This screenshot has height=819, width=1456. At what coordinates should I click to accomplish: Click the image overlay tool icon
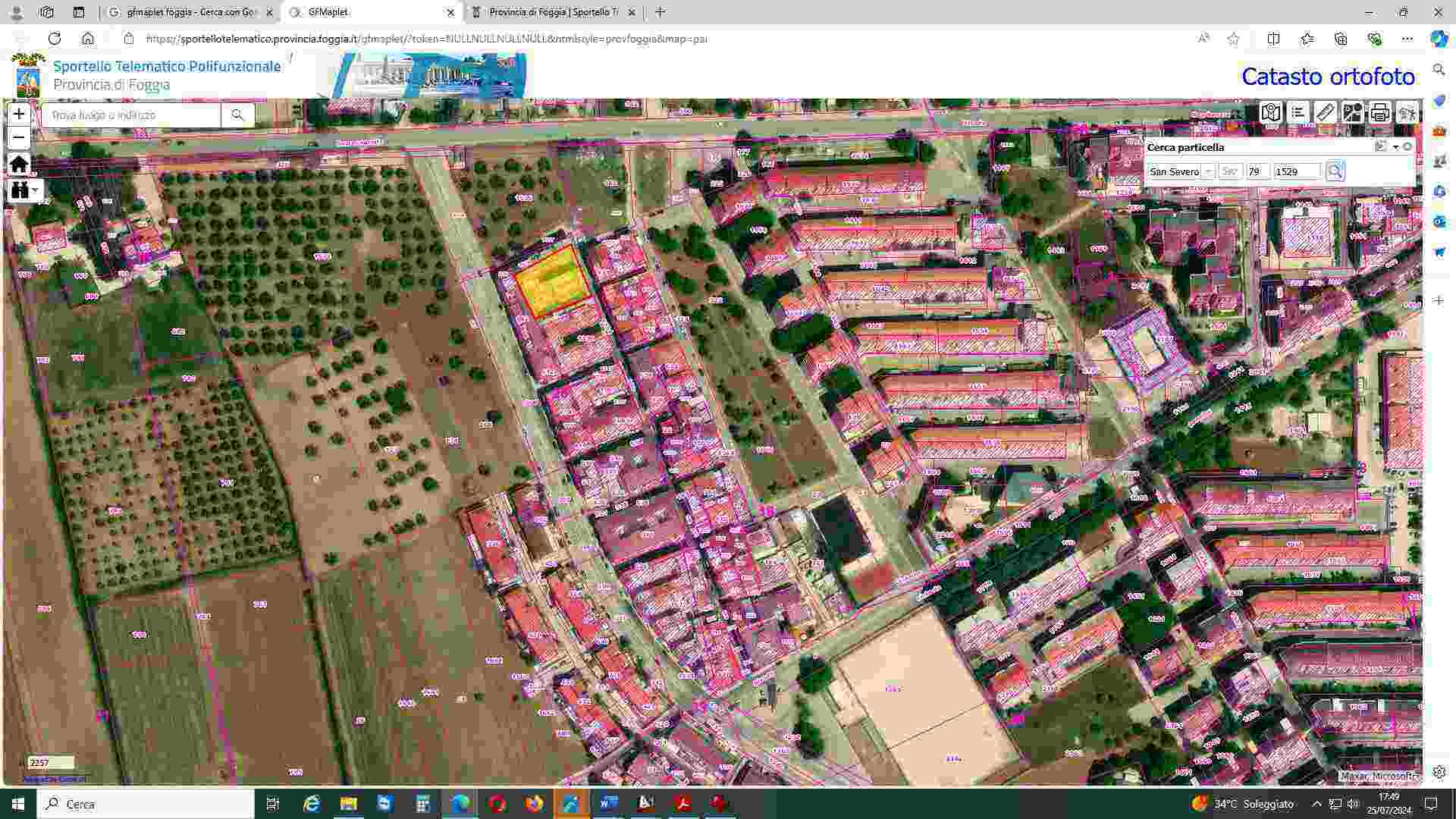point(1352,113)
